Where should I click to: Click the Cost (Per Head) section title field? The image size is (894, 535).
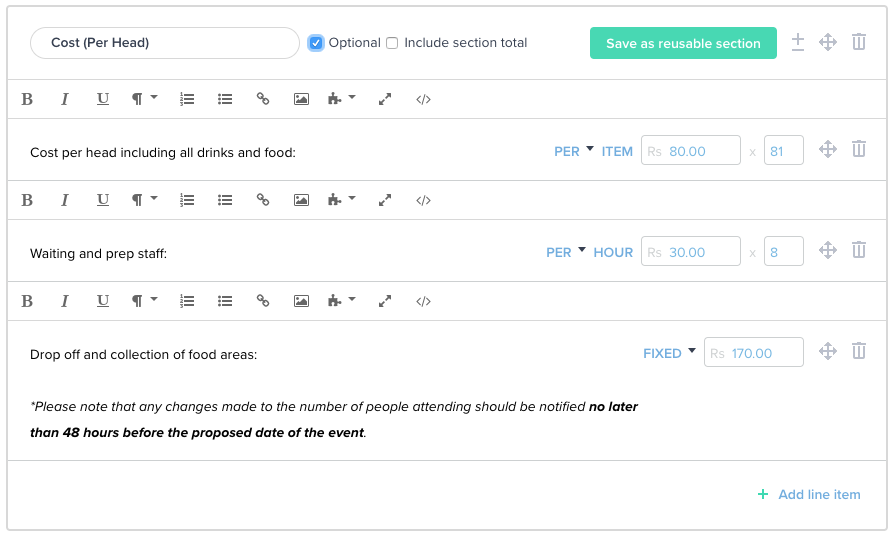(x=165, y=43)
